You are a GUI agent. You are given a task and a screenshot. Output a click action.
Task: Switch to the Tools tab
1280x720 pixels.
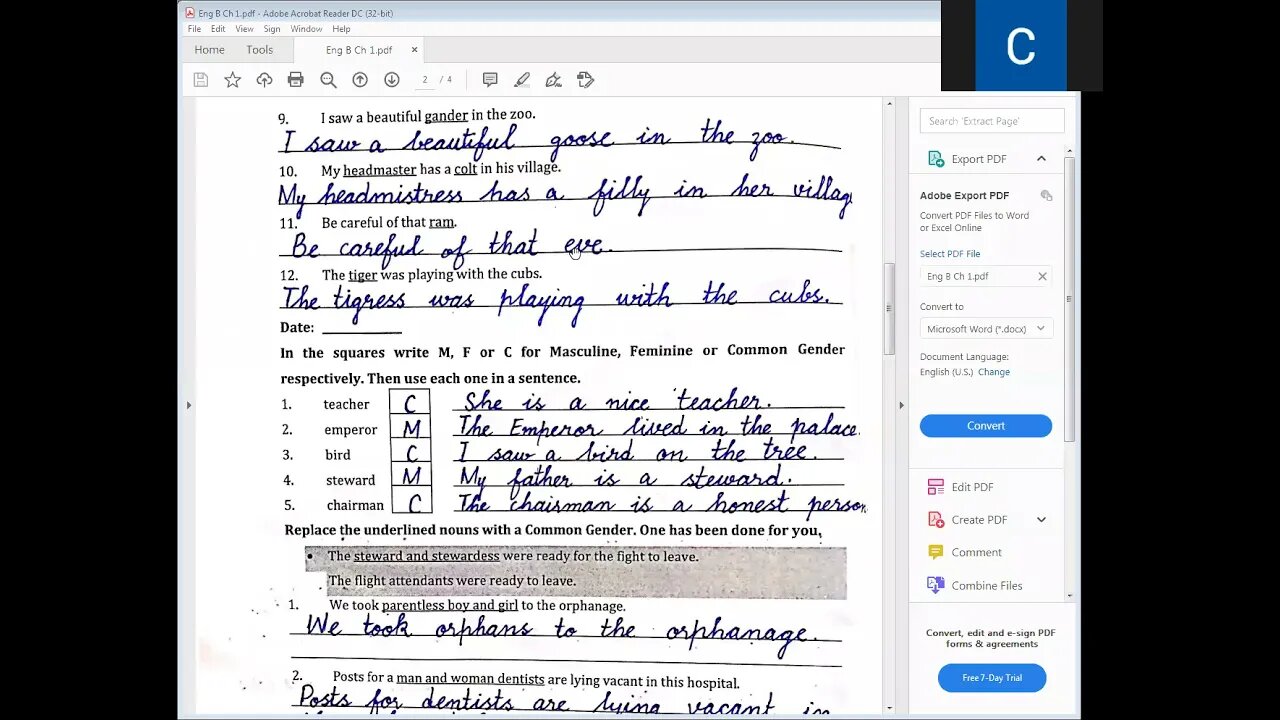click(259, 50)
